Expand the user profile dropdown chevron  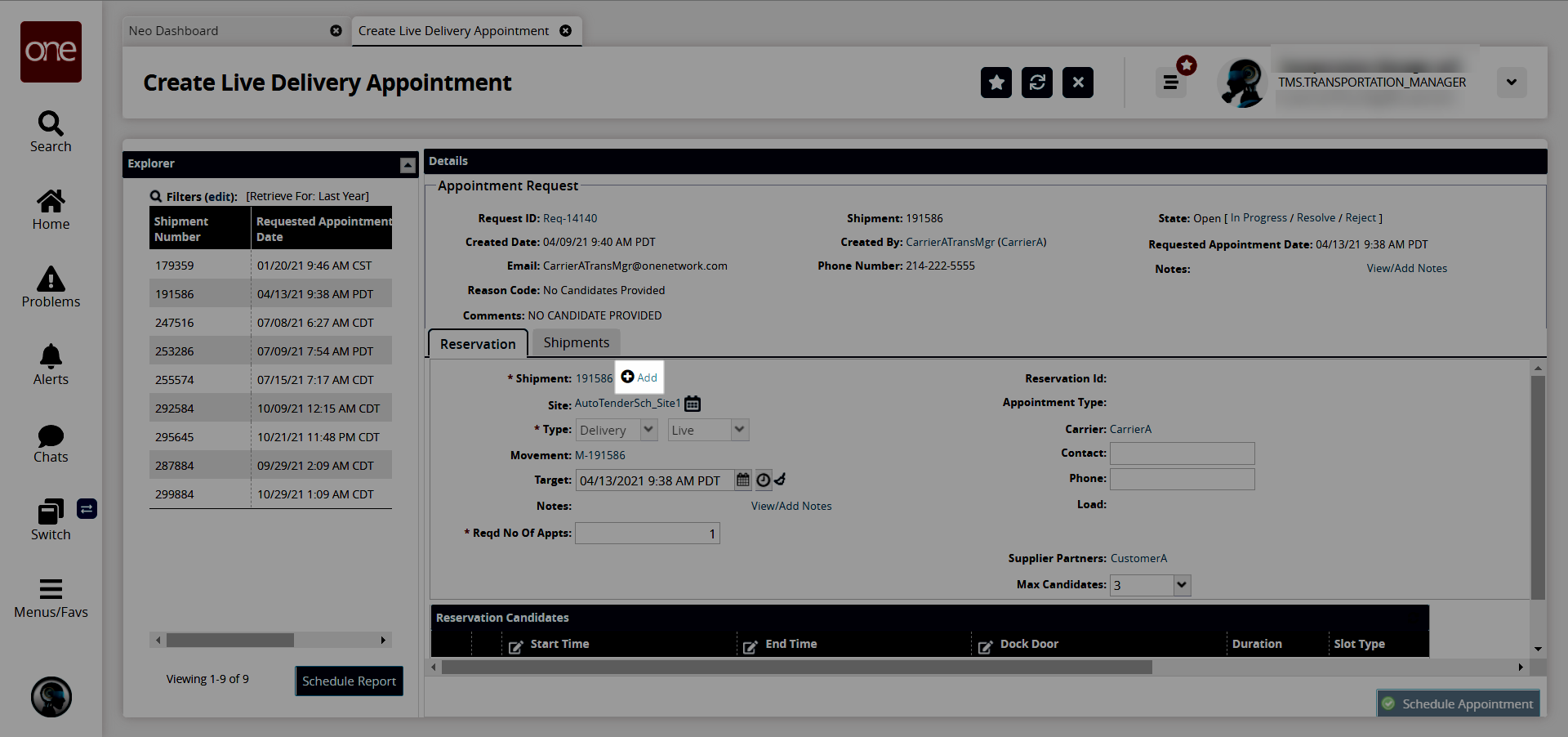(1511, 83)
